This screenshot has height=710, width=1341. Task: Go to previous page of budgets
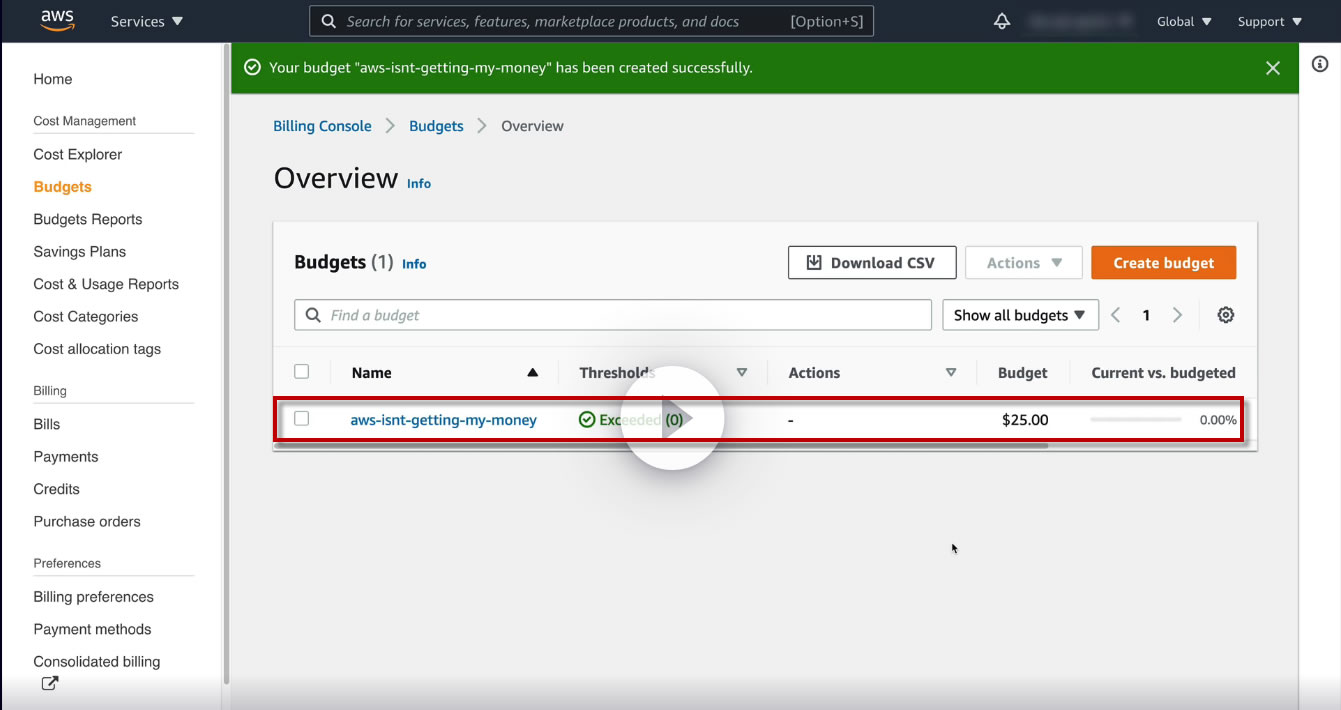1116,315
